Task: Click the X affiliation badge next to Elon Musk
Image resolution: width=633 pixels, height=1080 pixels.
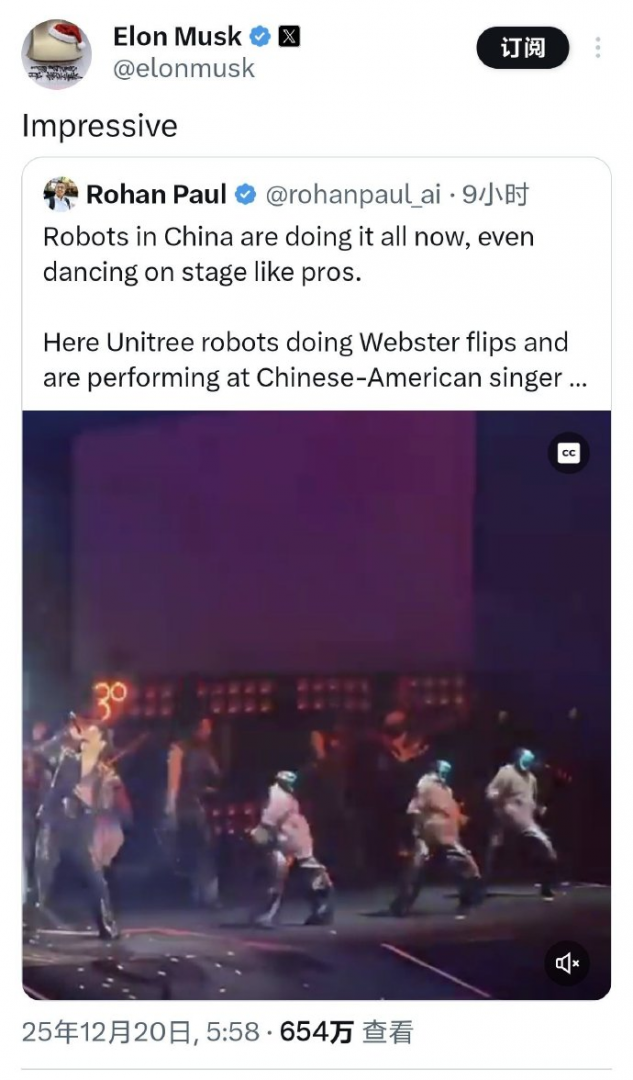Action: click(289, 36)
